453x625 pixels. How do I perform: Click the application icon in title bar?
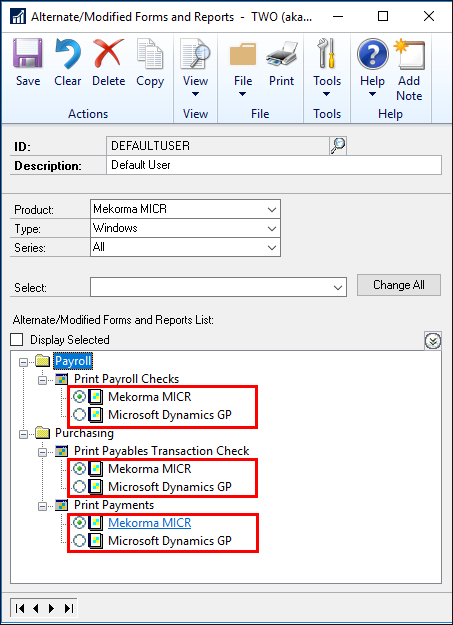click(18, 17)
